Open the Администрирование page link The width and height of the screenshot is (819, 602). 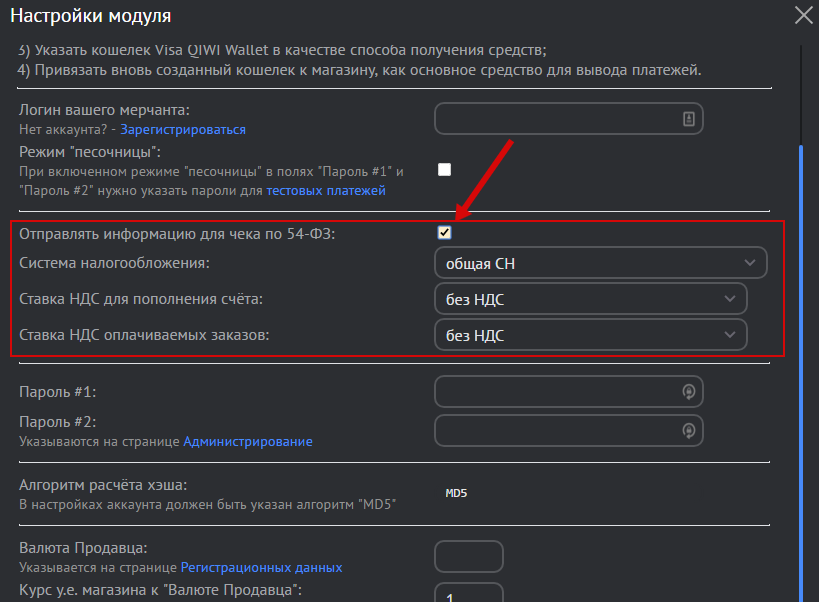[x=247, y=441]
